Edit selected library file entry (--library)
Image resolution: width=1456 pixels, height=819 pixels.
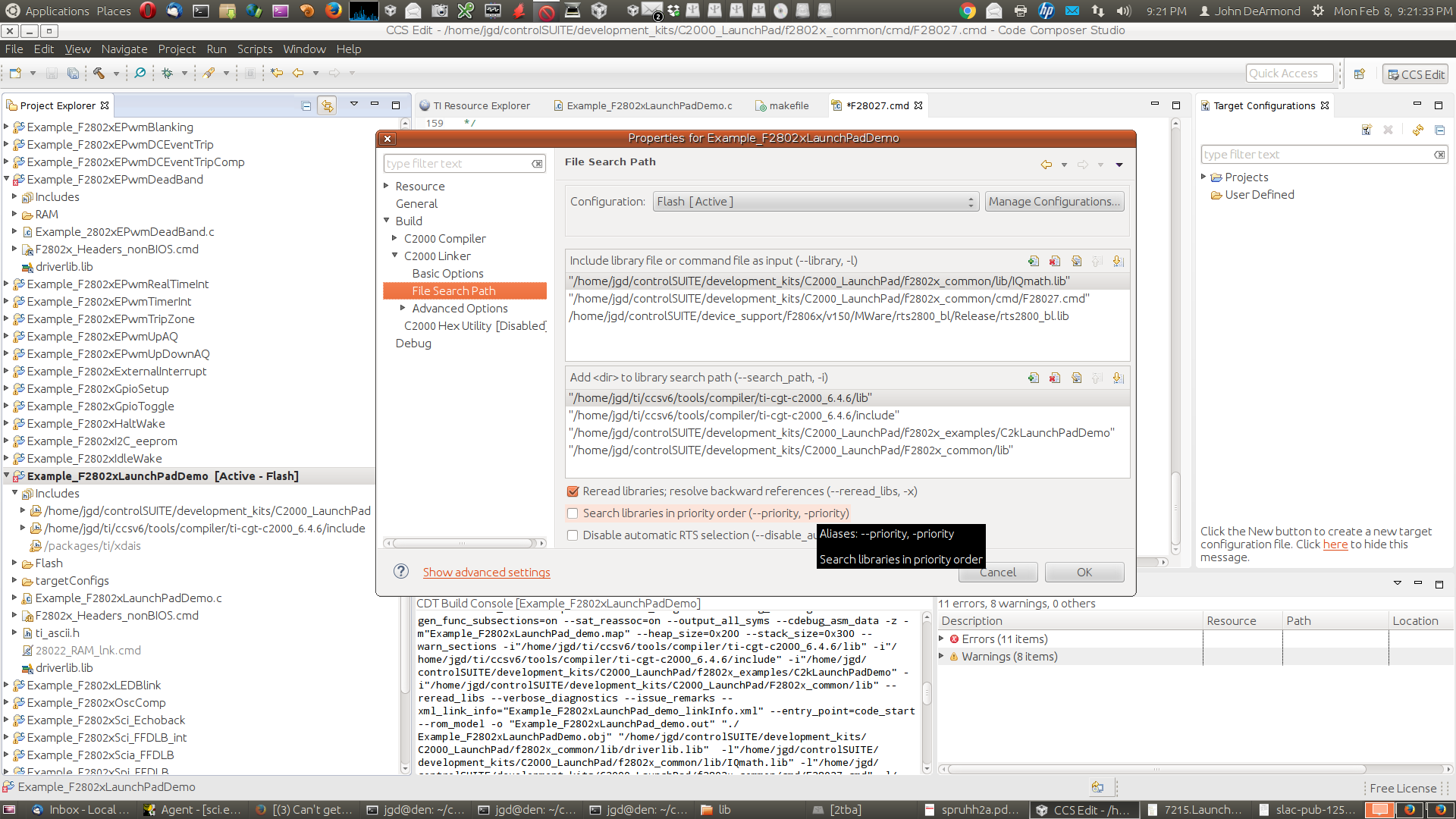point(1076,261)
